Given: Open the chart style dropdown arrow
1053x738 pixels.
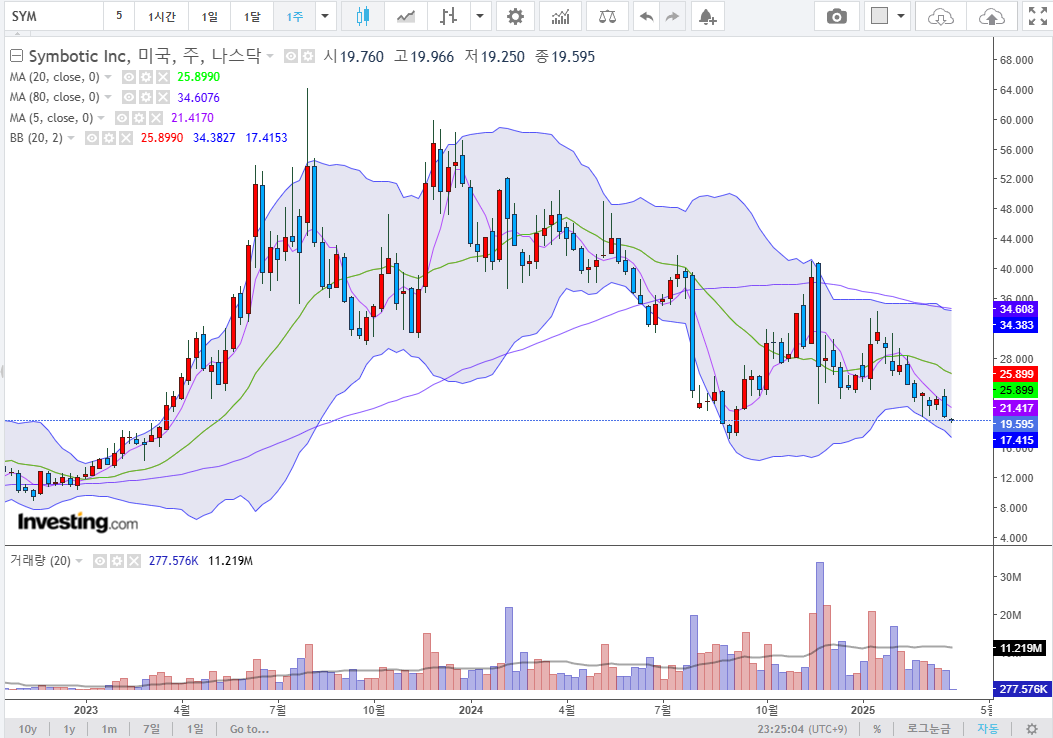Looking at the screenshot, I should pyautogui.click(x=480, y=16).
